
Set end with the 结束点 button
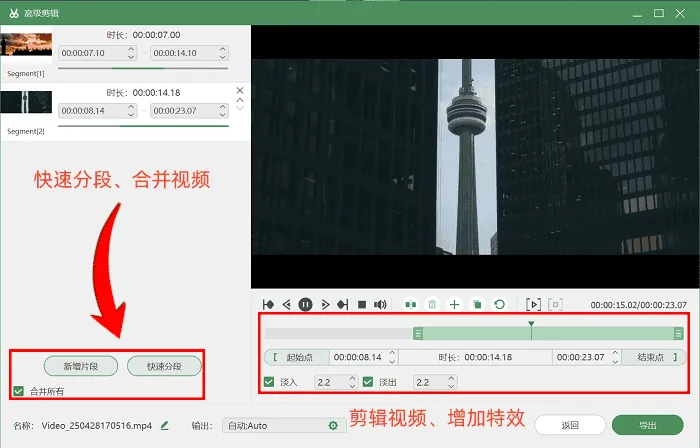pyautogui.click(x=654, y=357)
